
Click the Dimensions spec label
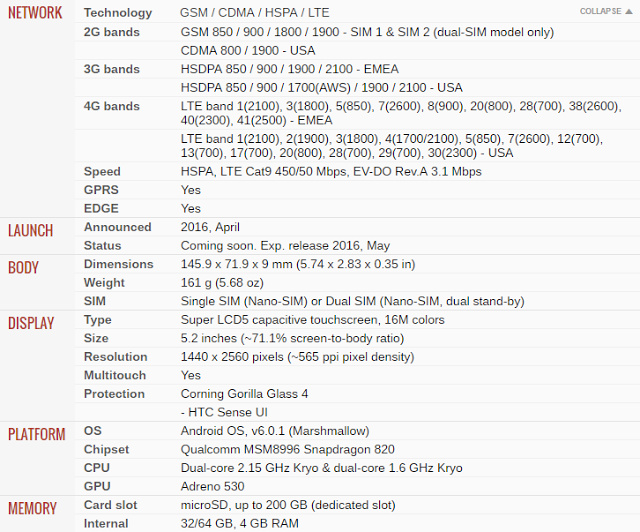119,264
